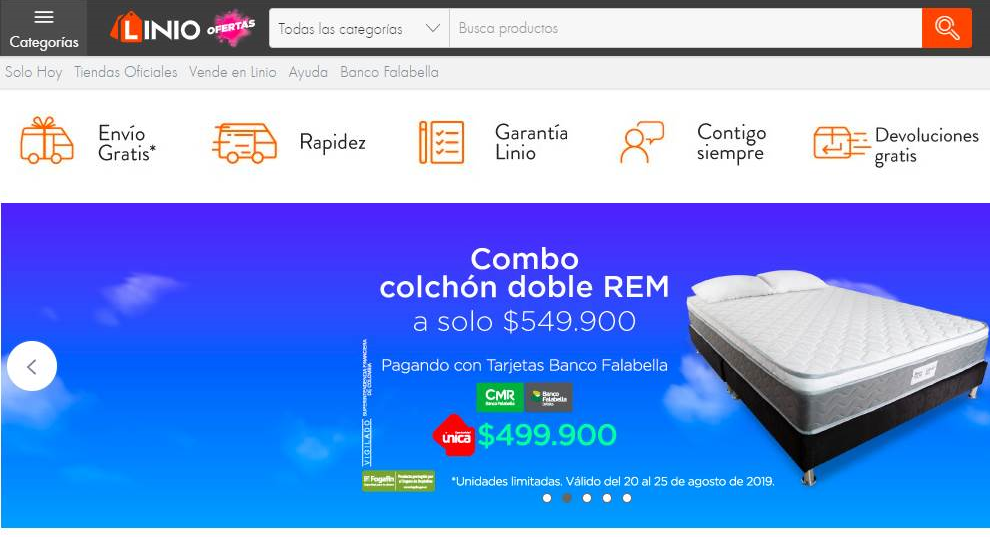
Task: Select the first carousel dot indicator
Action: click(x=547, y=498)
